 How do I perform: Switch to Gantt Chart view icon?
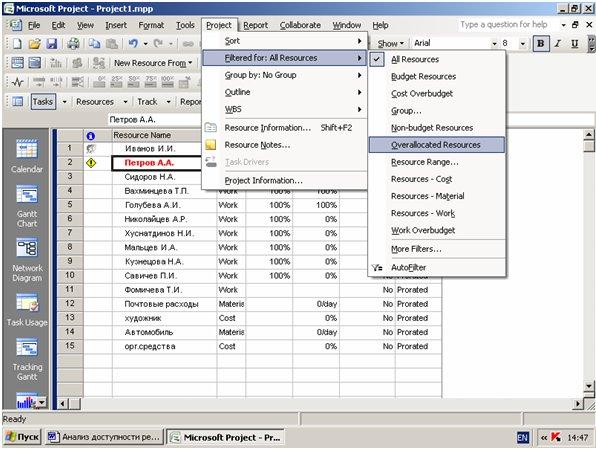tap(27, 206)
